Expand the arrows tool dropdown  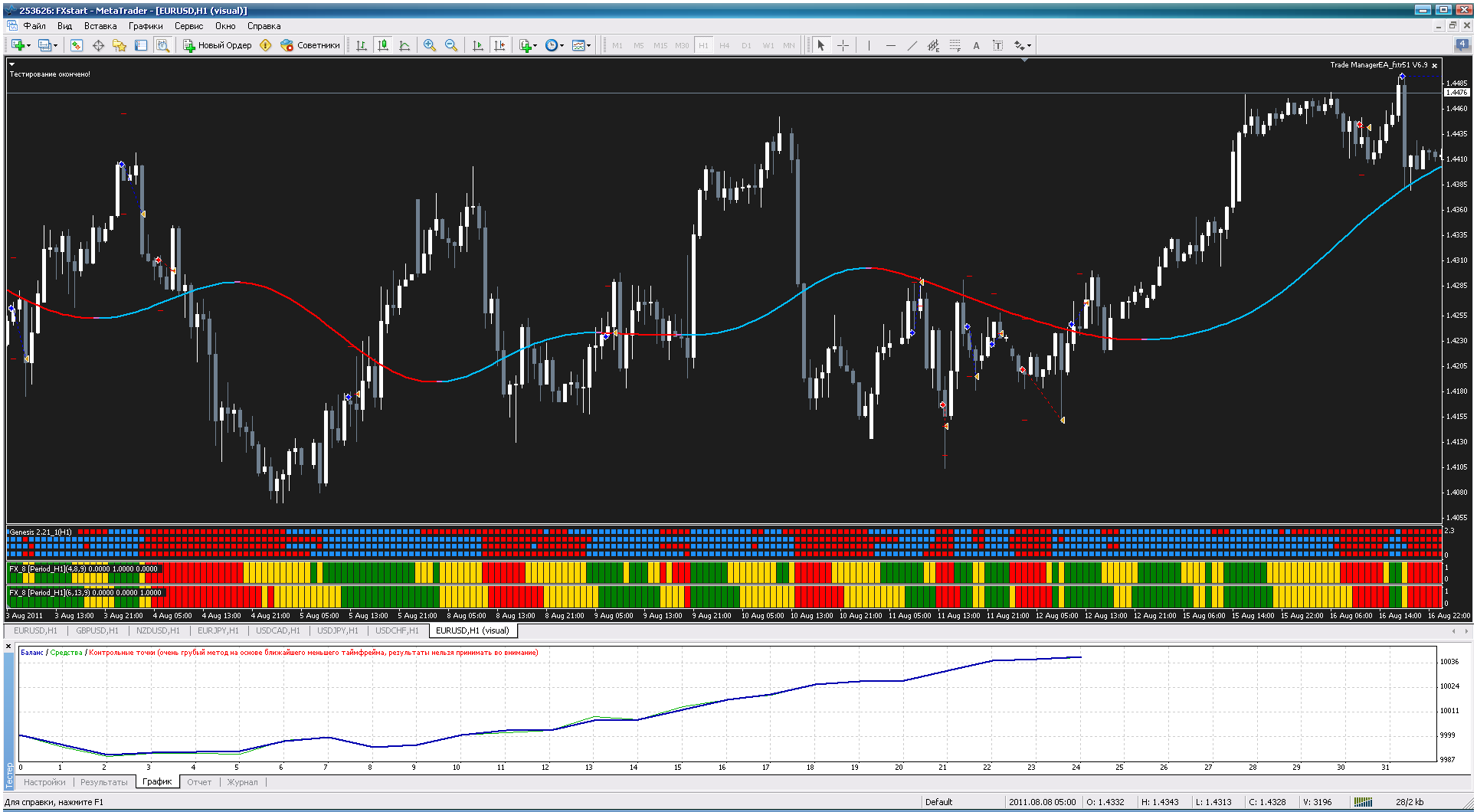(x=1030, y=46)
